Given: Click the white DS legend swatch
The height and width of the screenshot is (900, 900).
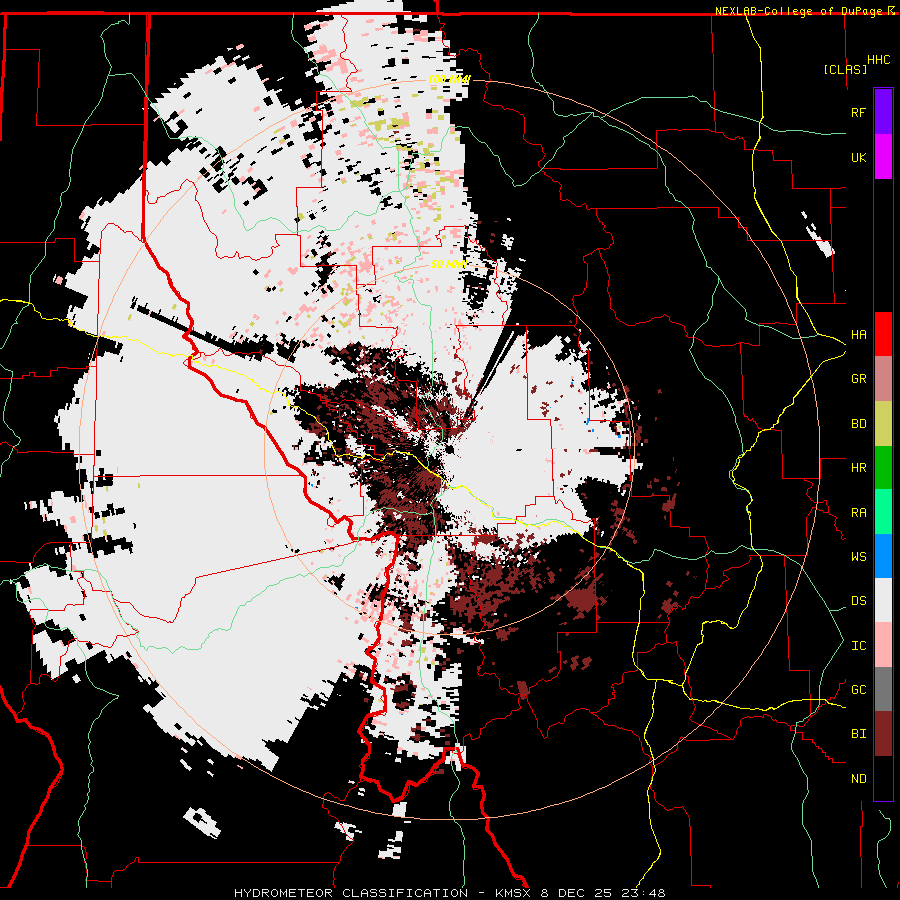Looking at the screenshot, I should point(883,600).
